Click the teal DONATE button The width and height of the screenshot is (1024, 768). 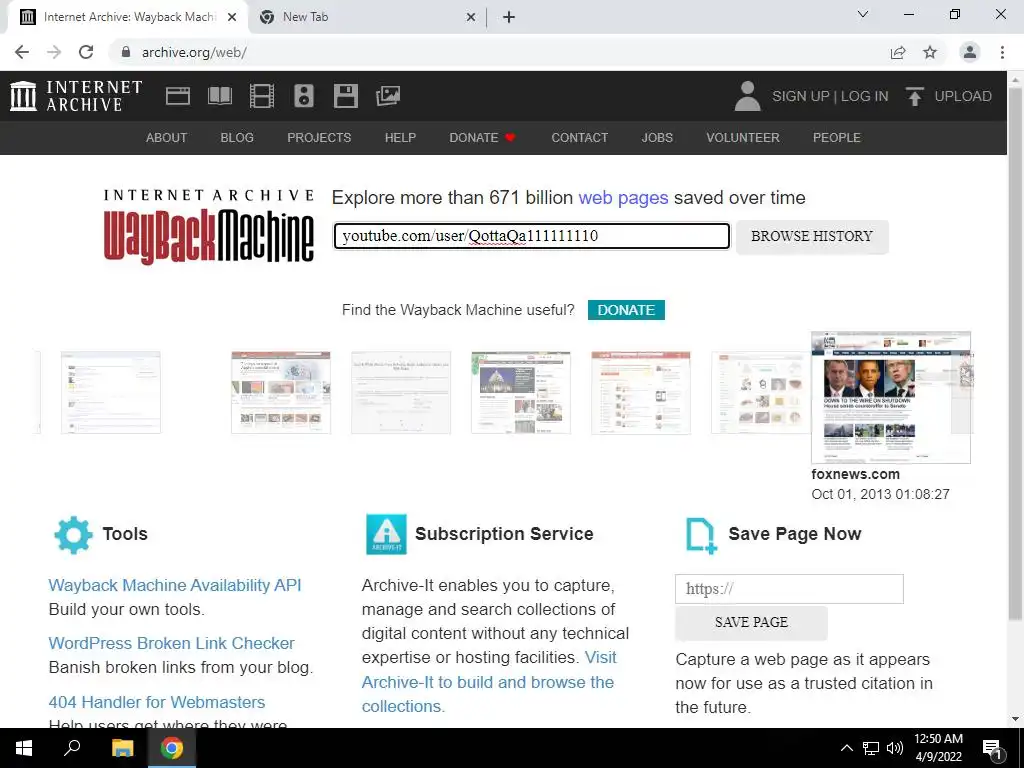(626, 310)
